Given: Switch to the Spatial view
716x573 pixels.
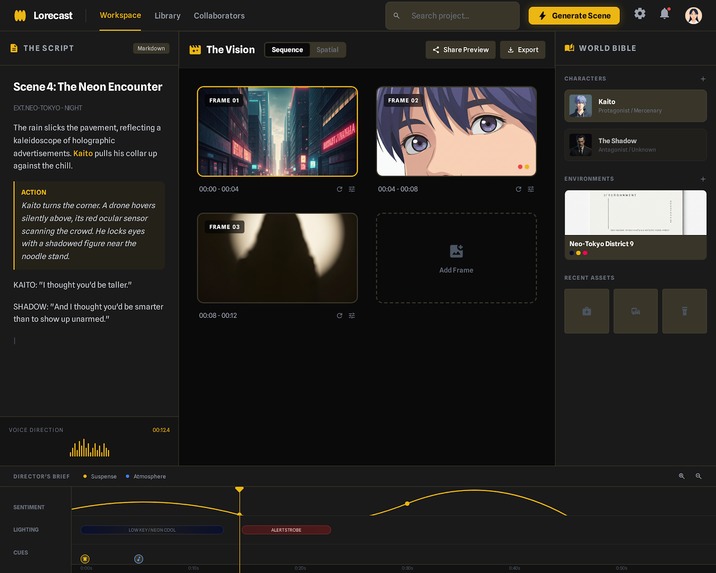Looking at the screenshot, I should pyautogui.click(x=327, y=49).
